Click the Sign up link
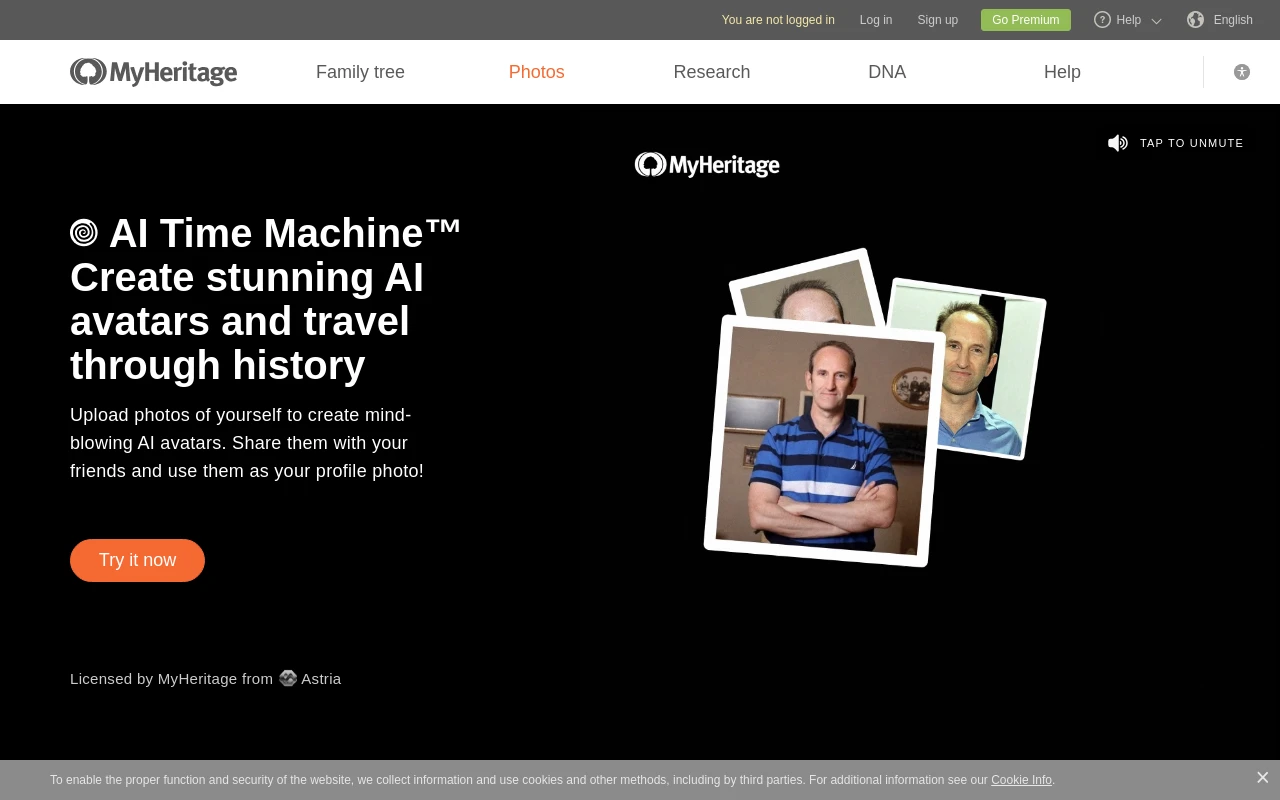This screenshot has height=800, width=1280. (937, 20)
